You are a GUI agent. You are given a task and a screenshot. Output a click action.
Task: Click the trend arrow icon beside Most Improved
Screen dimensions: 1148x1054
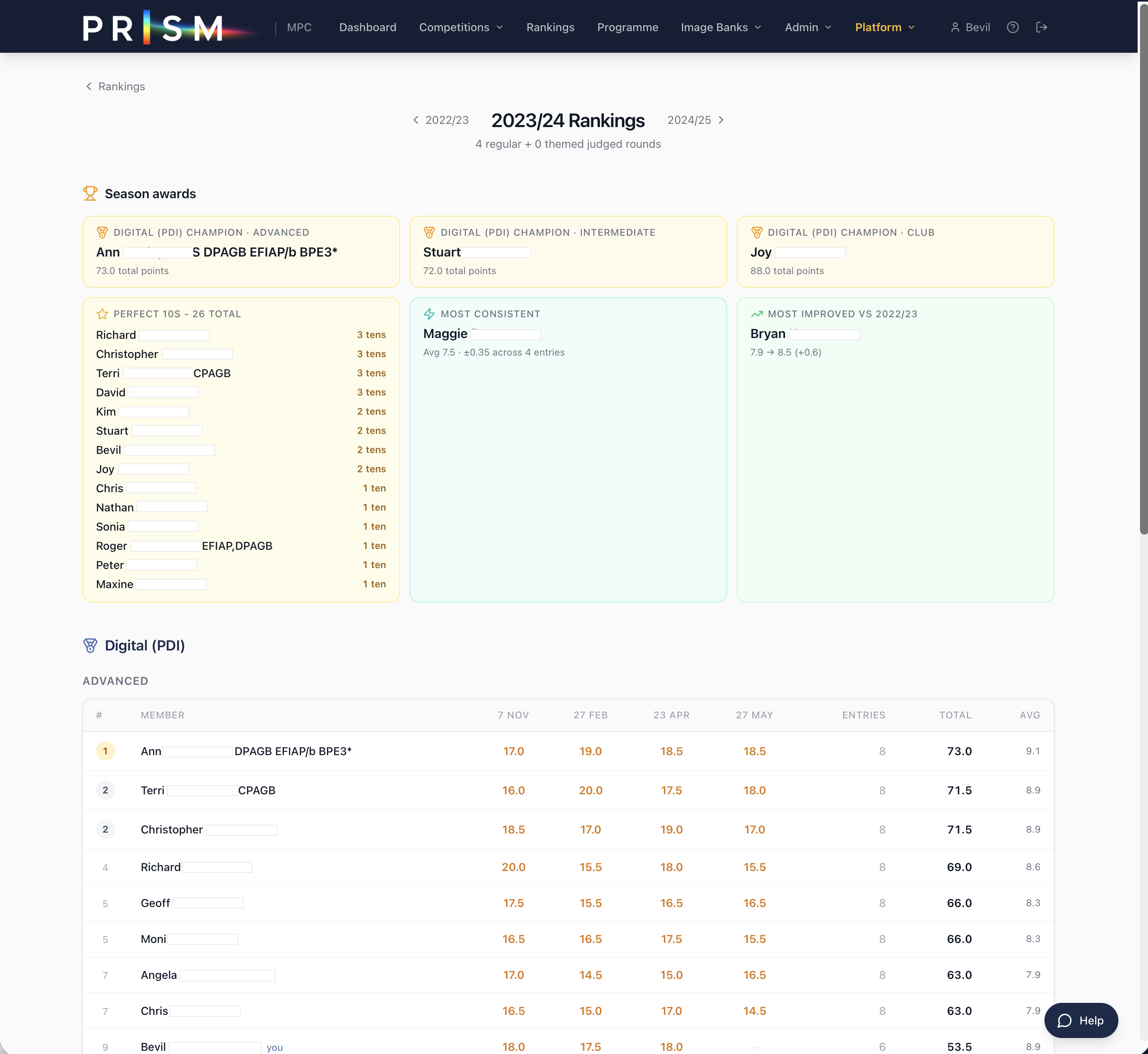coord(757,314)
